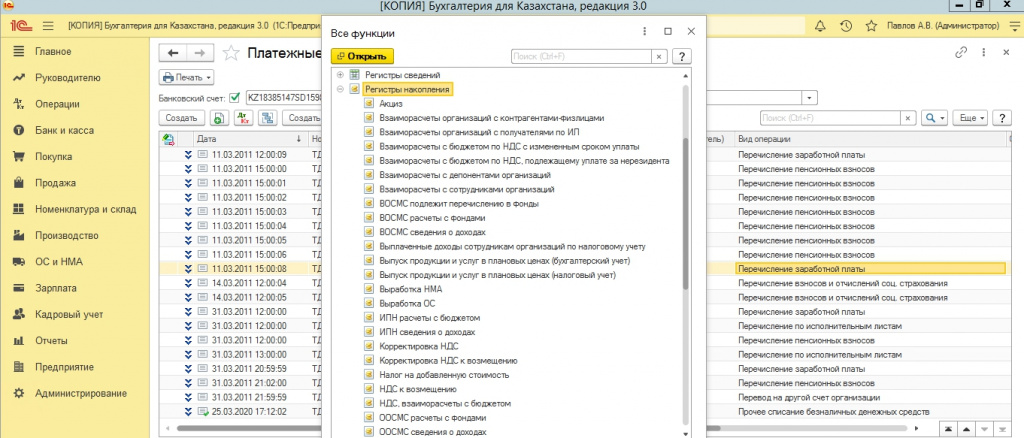This screenshot has height=438, width=1024.
Task: Go forward with the right arrow button
Action: [200, 53]
